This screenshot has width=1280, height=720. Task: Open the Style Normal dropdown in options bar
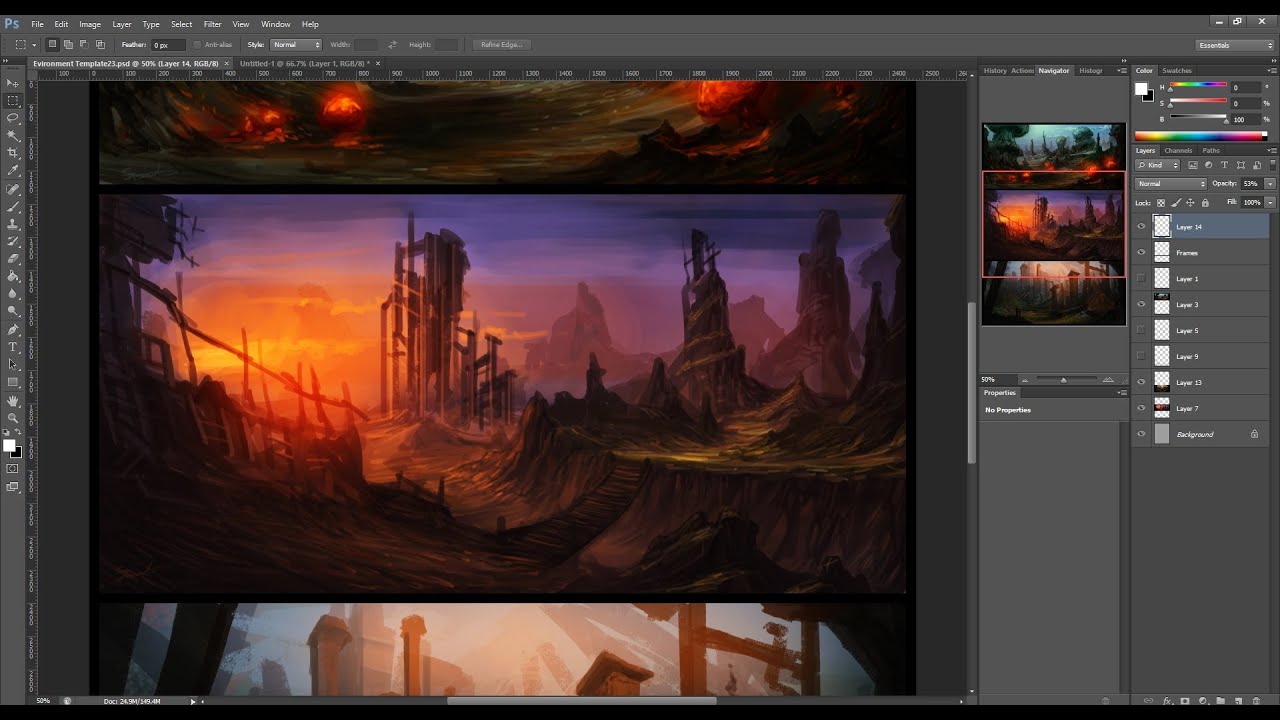pyautogui.click(x=296, y=45)
